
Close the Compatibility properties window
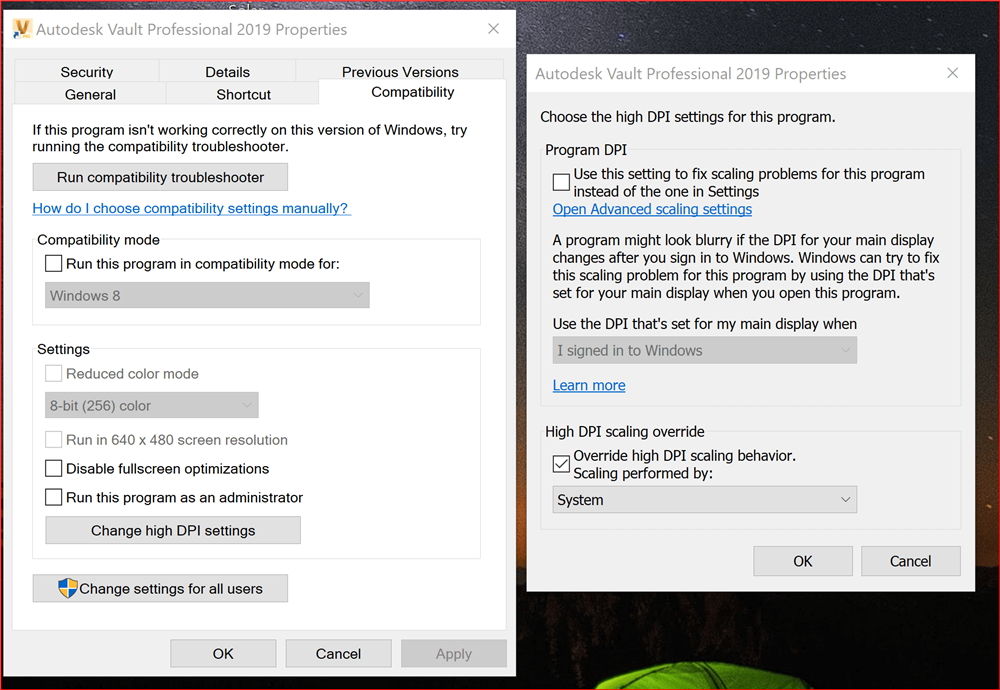click(493, 29)
